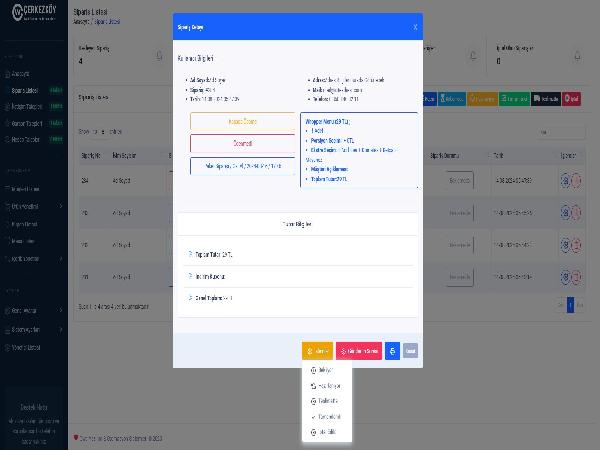Click the grey Kapat button in modal footer
600x450 pixels.
tap(410, 351)
